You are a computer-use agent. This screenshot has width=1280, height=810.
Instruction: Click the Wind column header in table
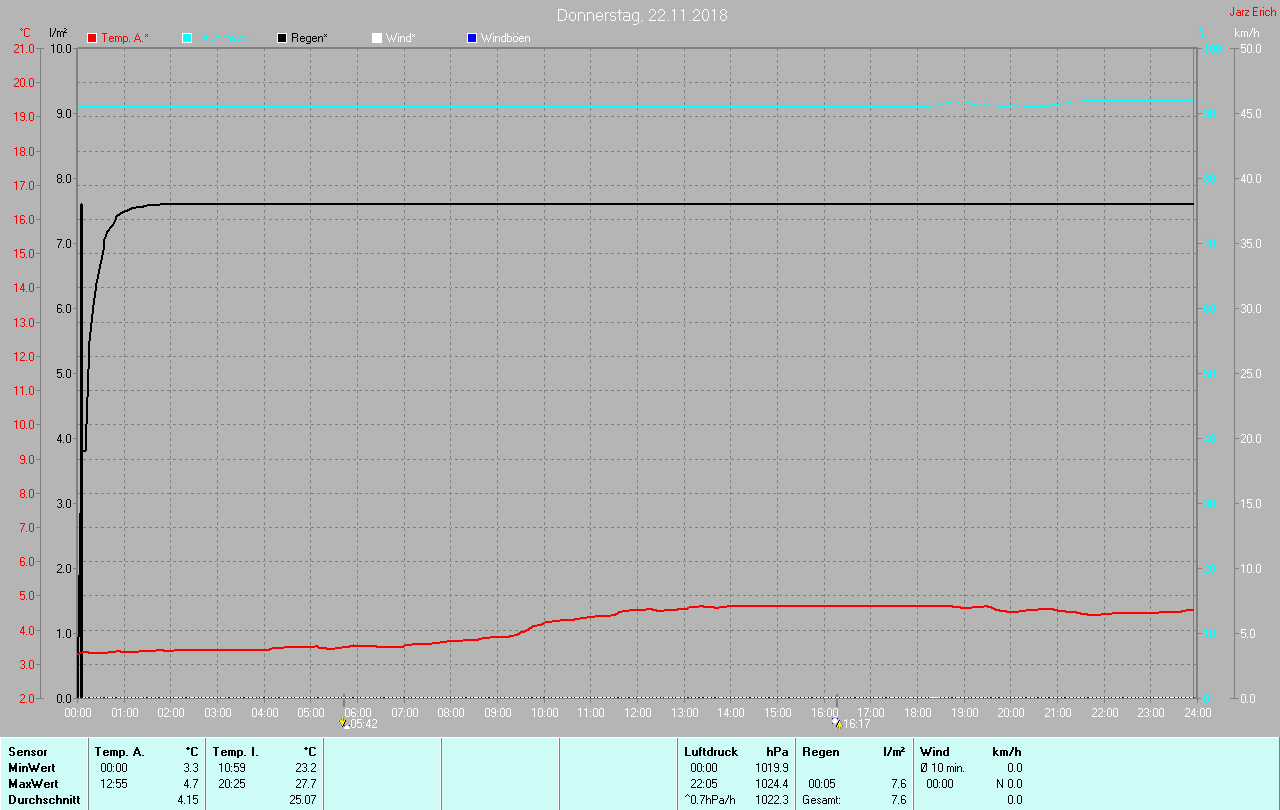coord(934,751)
